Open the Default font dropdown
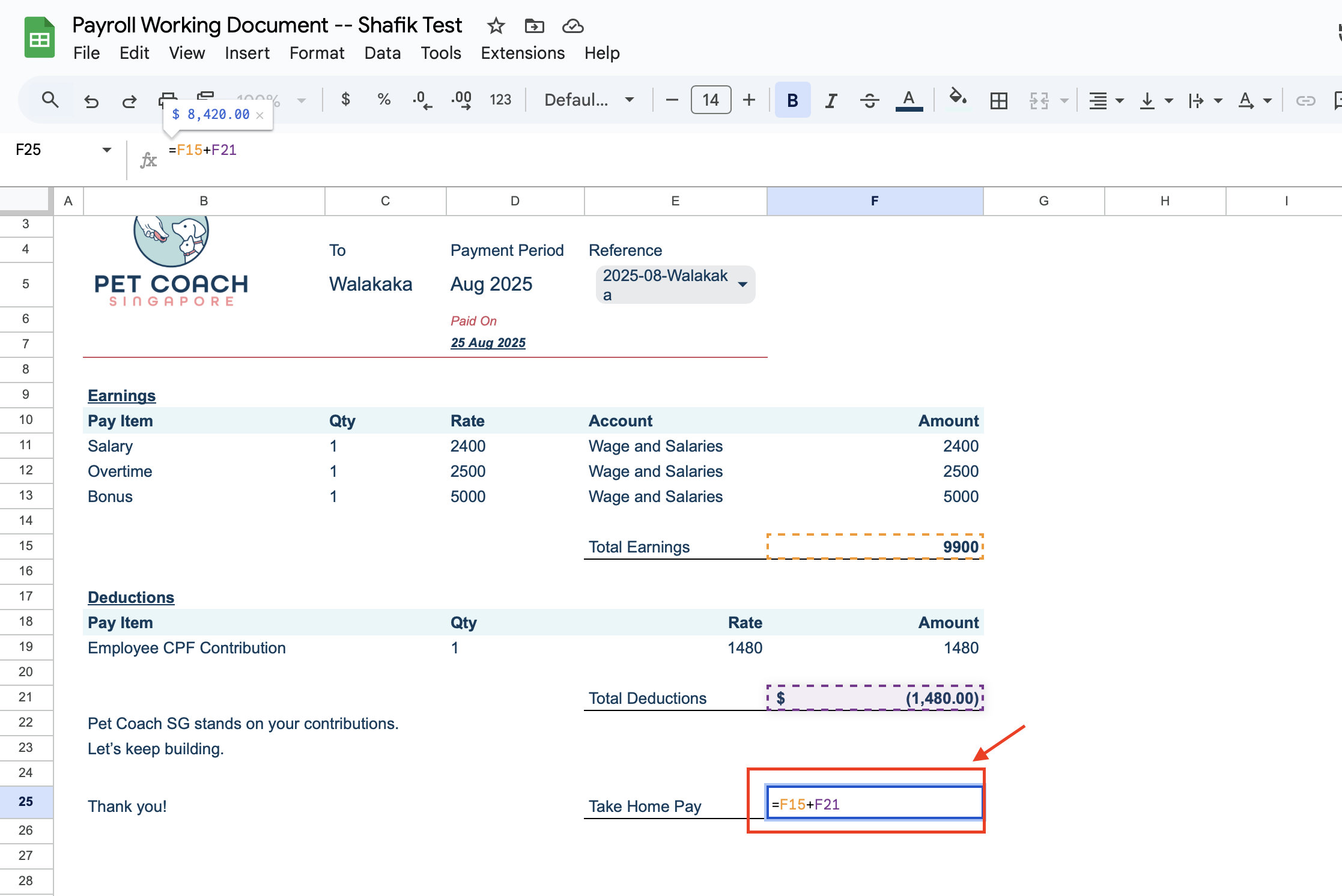Image resolution: width=1342 pixels, height=896 pixels. (x=589, y=100)
